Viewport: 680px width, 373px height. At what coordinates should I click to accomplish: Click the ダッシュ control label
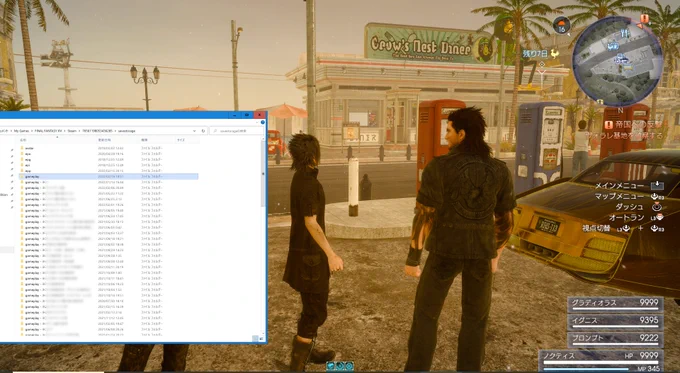(x=629, y=207)
